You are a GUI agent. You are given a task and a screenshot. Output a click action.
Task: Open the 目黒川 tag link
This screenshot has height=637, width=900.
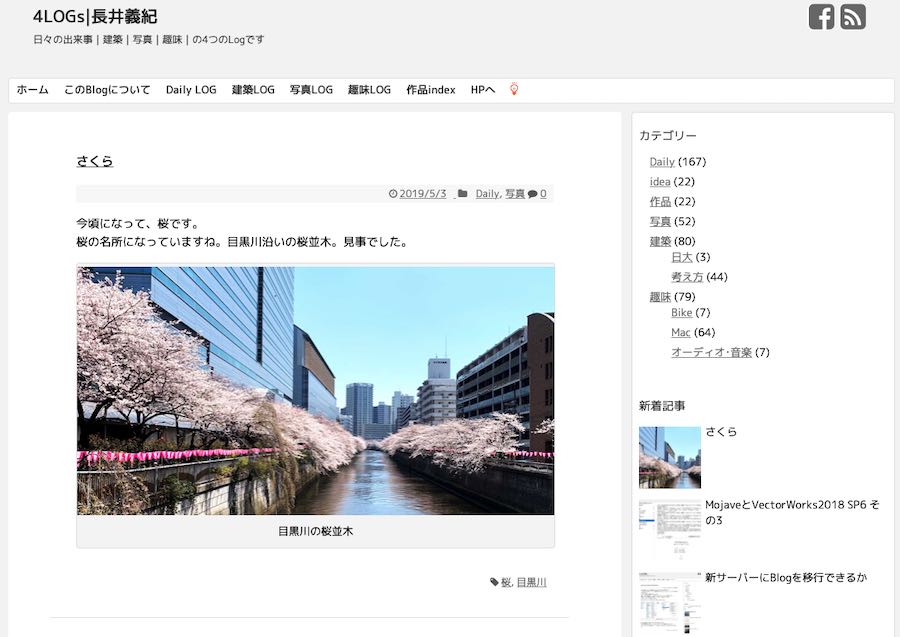532,582
